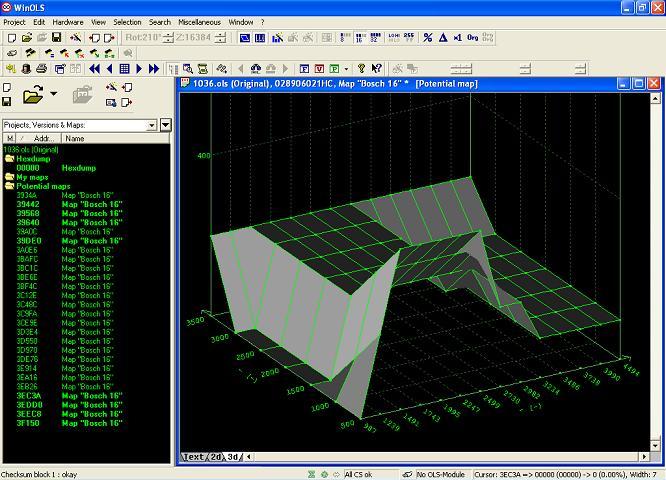Go to previous map with single left arrow
Image resolution: width=666 pixels, height=480 pixels.
[x=110, y=68]
